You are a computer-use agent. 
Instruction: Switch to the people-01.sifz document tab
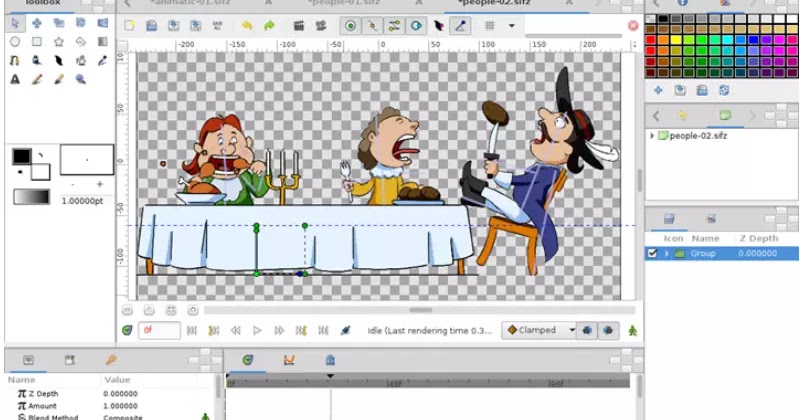(x=344, y=3)
